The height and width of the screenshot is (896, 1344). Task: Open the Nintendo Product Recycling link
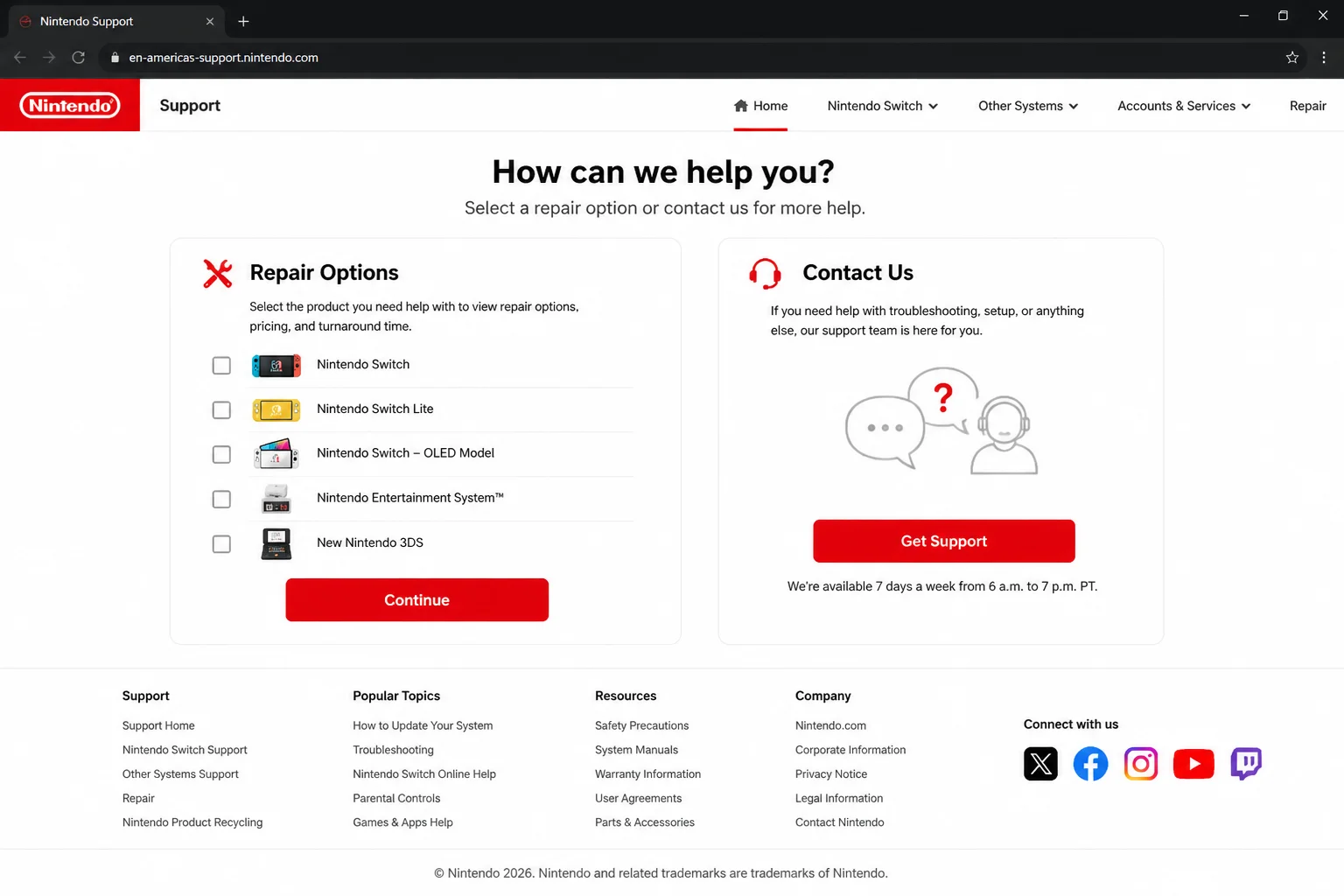coord(192,822)
